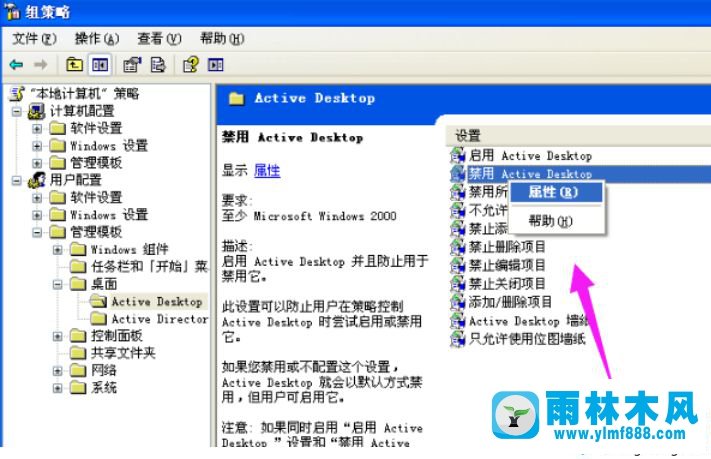This screenshot has height=459, width=711.
Task: Click the 禁止删除项目 policy icon
Action: tap(458, 247)
